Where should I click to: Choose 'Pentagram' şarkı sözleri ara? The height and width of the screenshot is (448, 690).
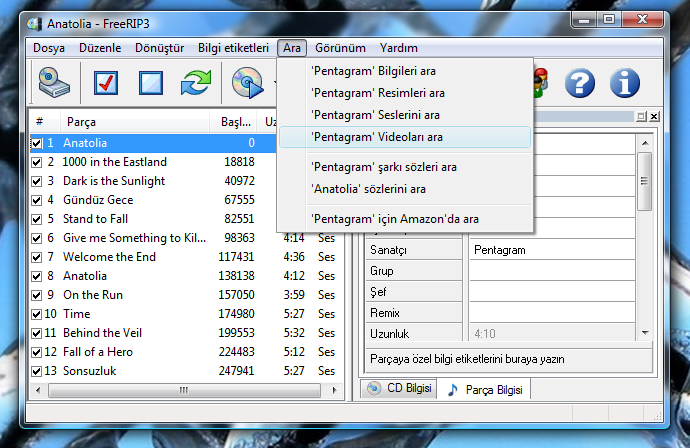point(405,167)
